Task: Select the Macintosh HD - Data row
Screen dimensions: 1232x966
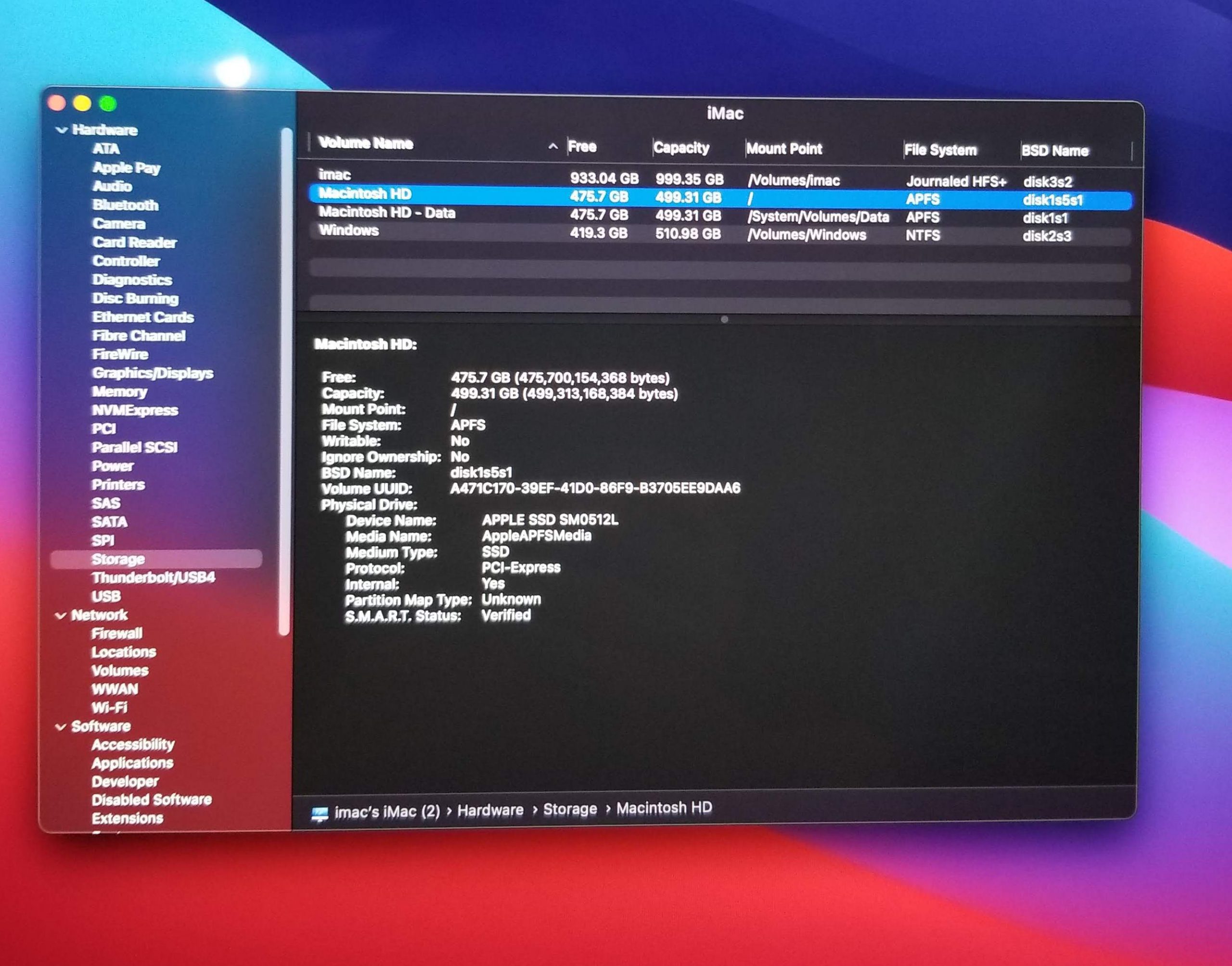Action: tap(386, 213)
